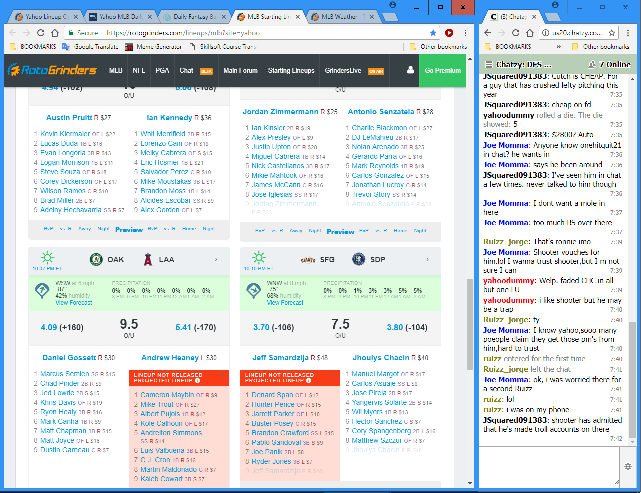Click info icon on Angels projected lineup
Image resolution: width=641 pixels, height=493 pixels.
pos(197,381)
